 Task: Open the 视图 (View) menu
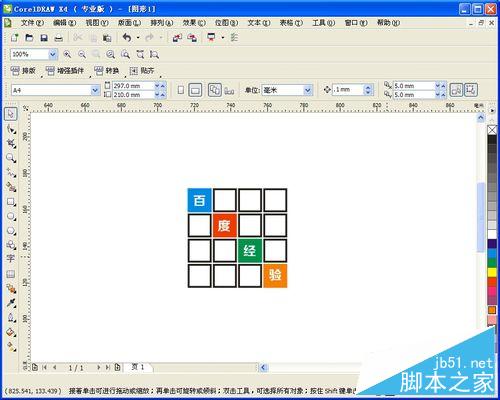(97, 23)
